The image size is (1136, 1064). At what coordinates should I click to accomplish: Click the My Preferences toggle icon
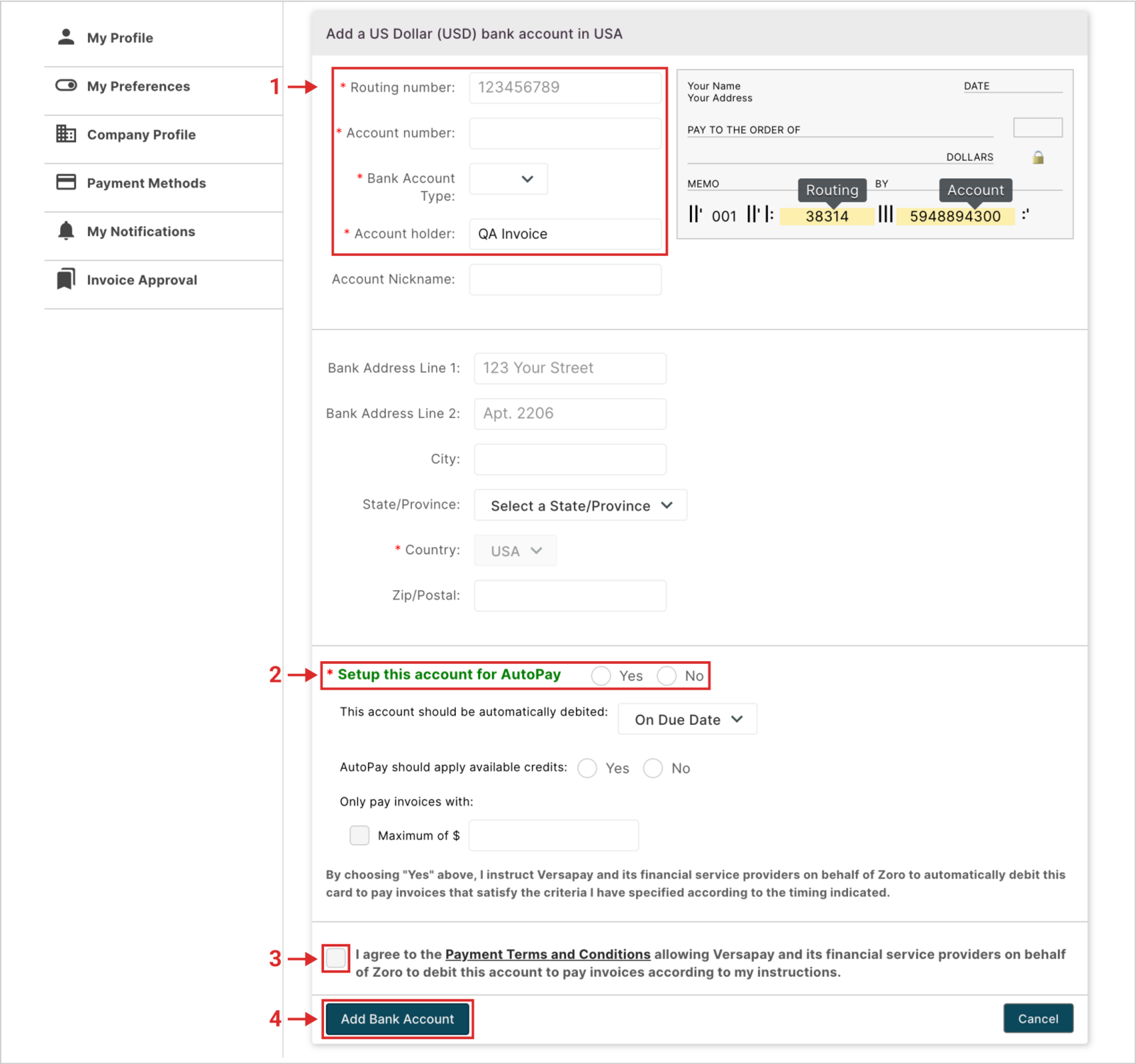coord(66,86)
